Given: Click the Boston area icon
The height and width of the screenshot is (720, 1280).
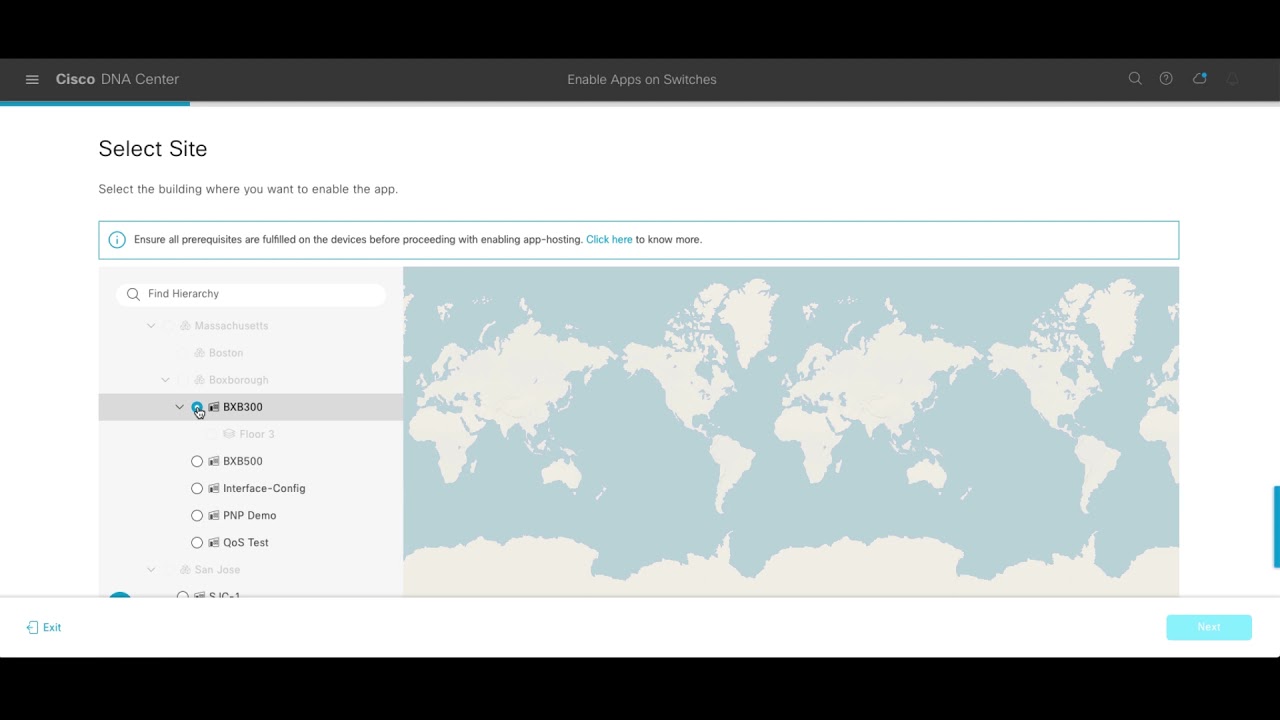Looking at the screenshot, I should (199, 353).
